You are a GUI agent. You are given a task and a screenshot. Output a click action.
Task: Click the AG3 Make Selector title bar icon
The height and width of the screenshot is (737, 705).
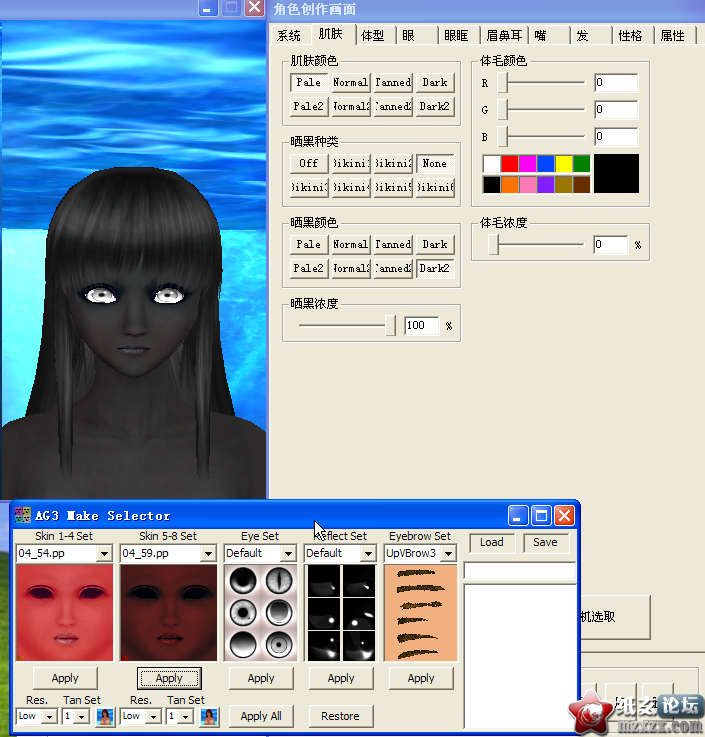(23, 516)
